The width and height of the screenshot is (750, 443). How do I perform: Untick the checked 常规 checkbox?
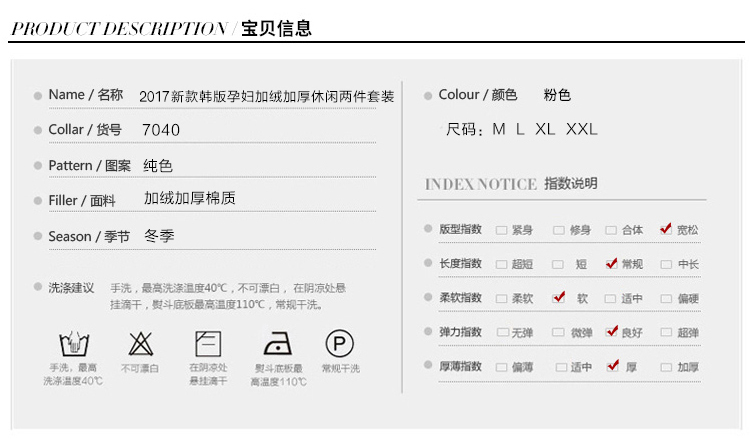[611, 263]
